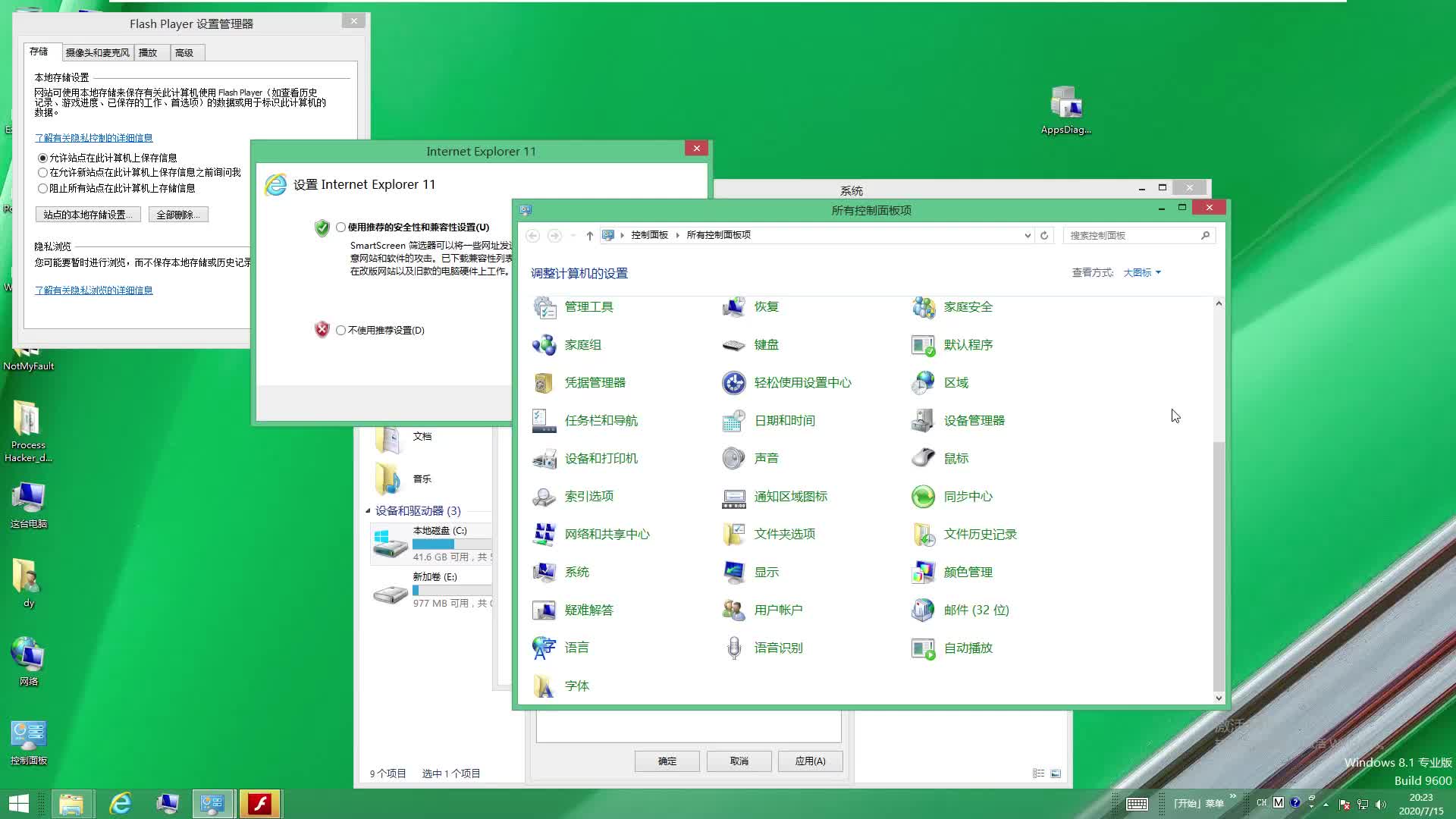Image resolution: width=1456 pixels, height=819 pixels.
Task: Open 任务栏和导航 settings
Action: [585, 421]
